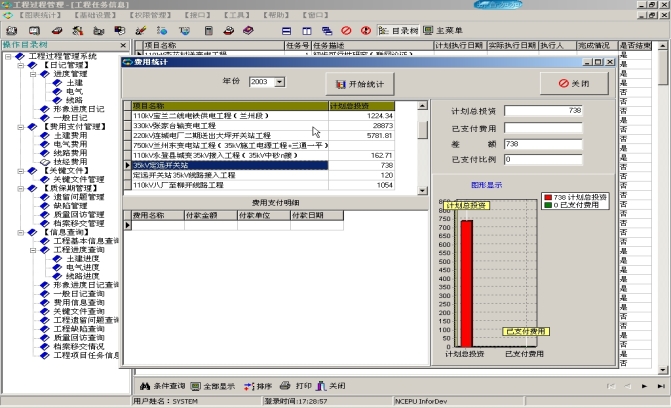Collapse the 进度管理 tree node

pos(33,74)
